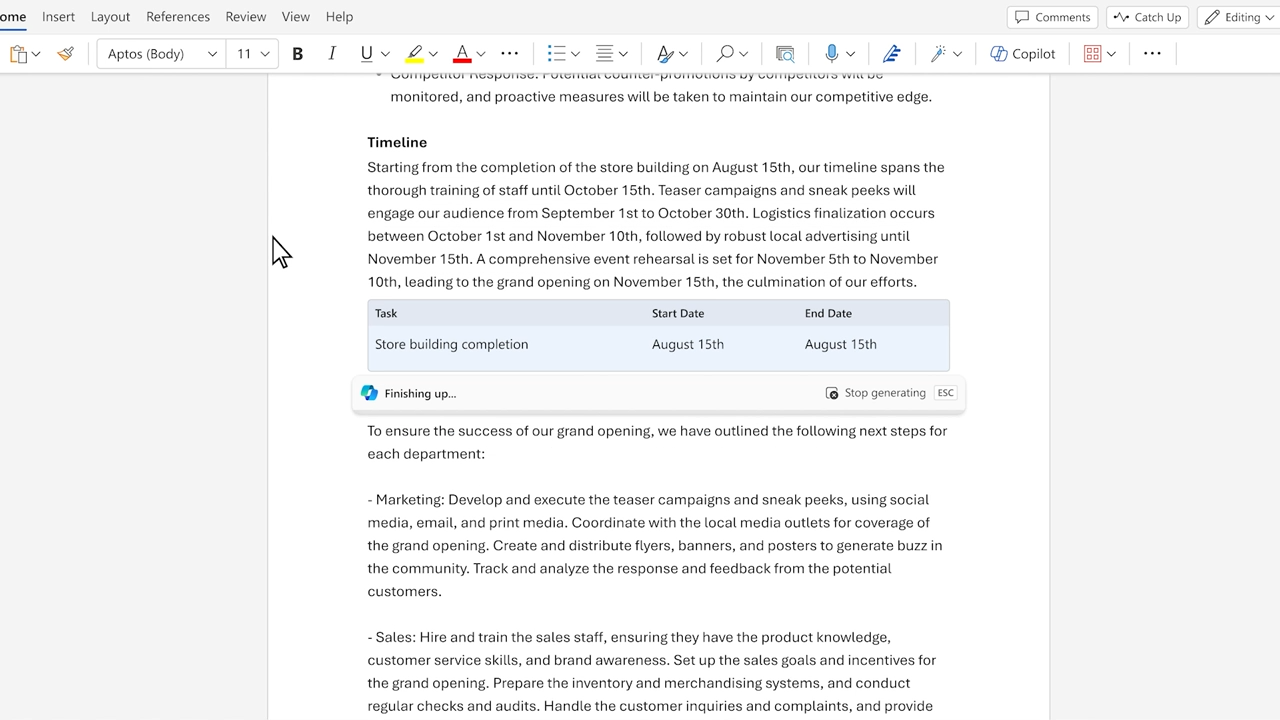Open the References tab
Viewport: 1280px width, 720px height.
(x=178, y=17)
